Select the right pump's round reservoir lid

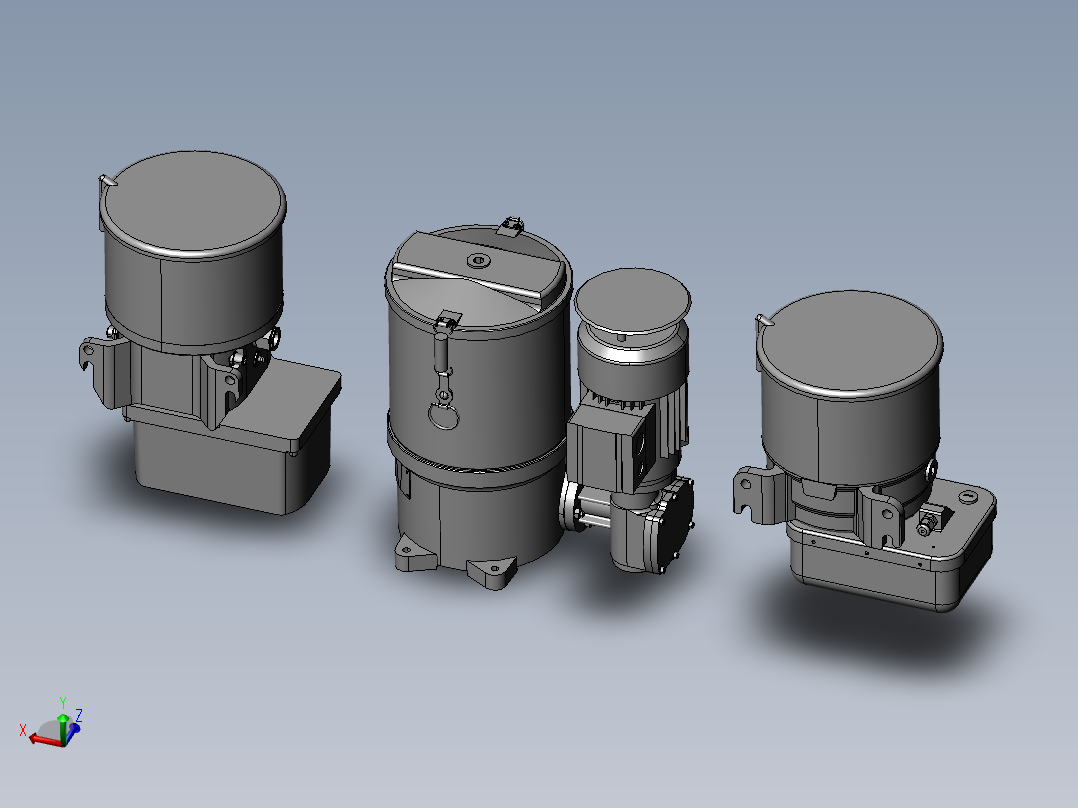click(850, 342)
